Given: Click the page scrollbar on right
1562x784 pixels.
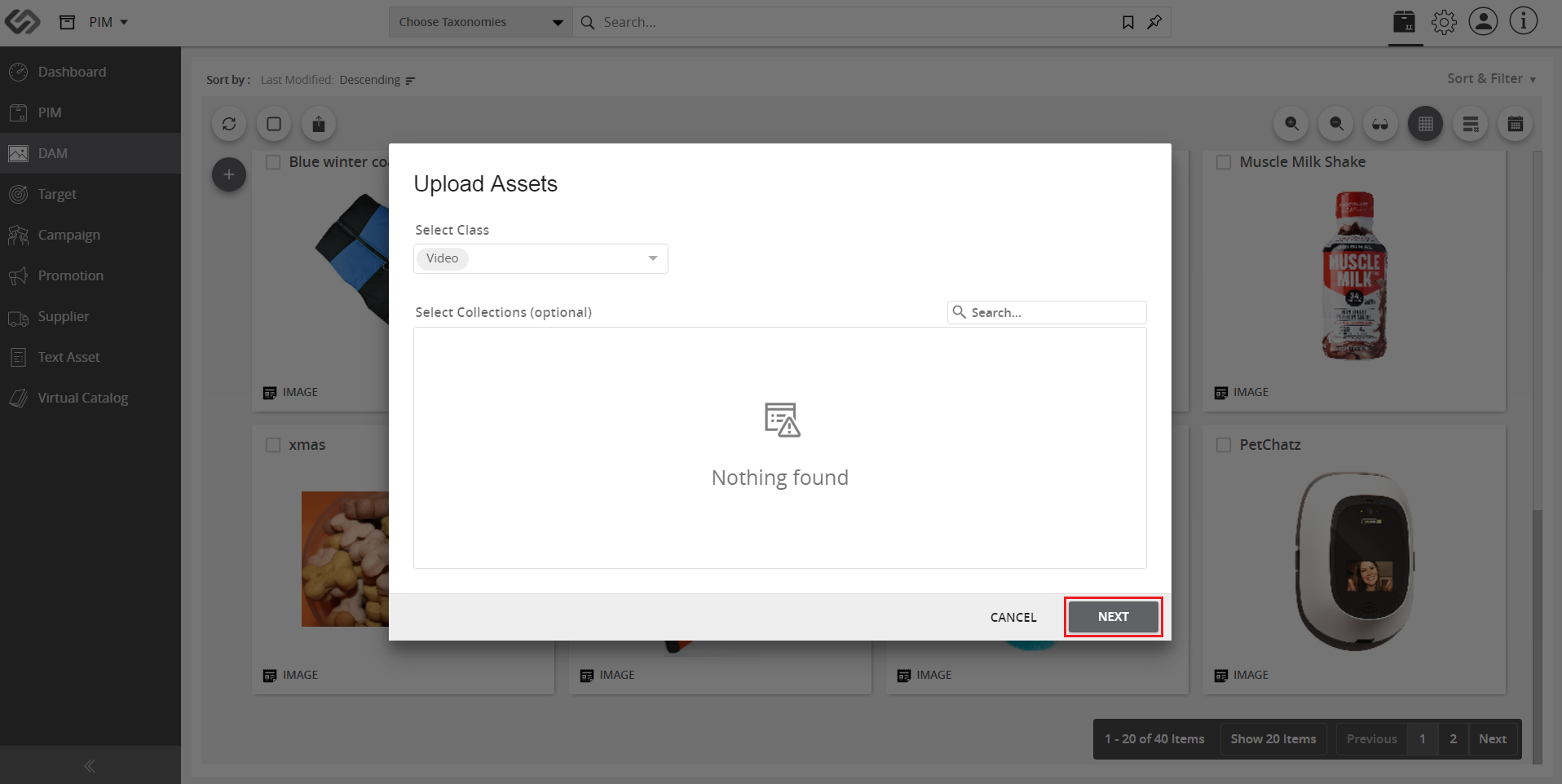Looking at the screenshot, I should coord(1538,636).
